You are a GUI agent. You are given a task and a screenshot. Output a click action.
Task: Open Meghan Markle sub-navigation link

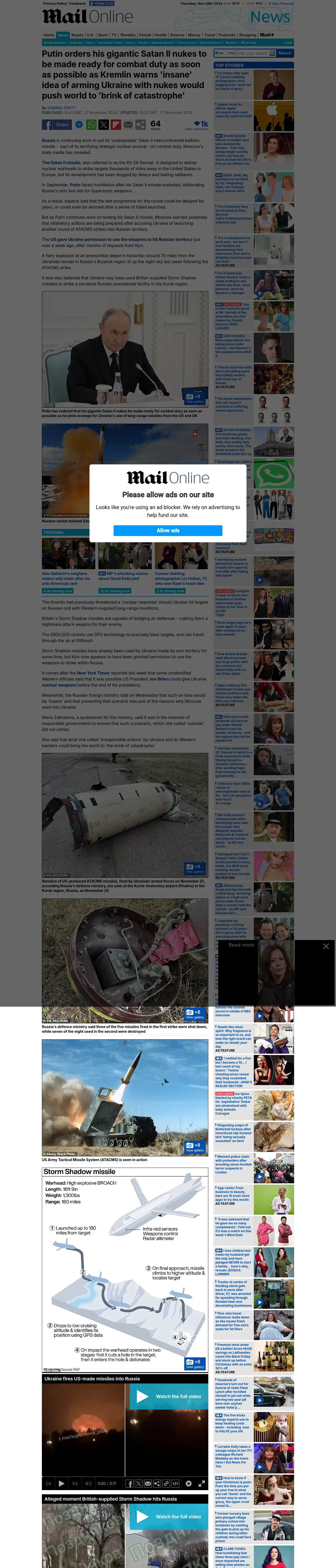(163, 43)
